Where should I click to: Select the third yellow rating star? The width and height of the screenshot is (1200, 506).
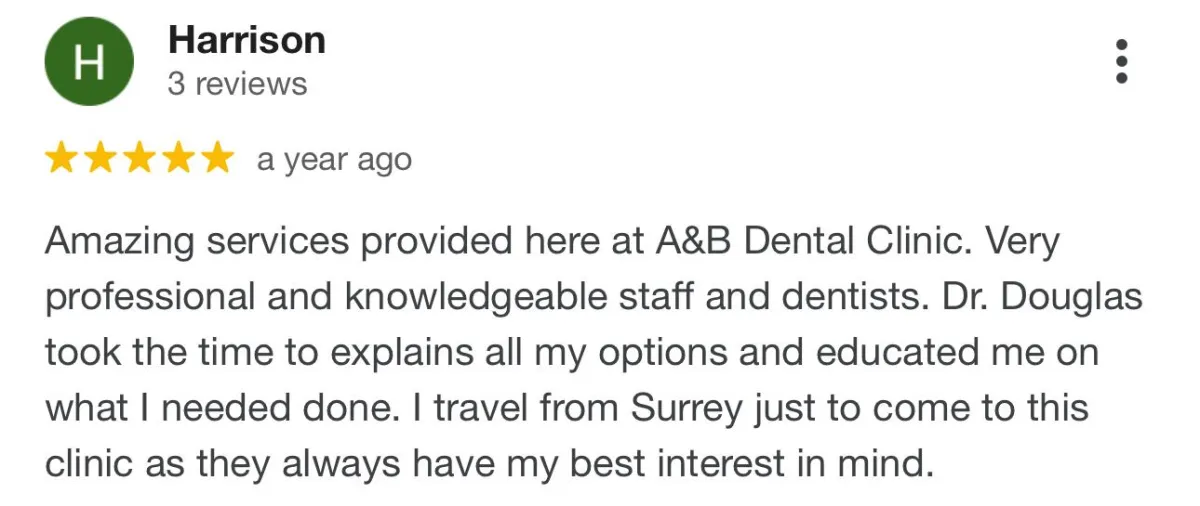138,158
